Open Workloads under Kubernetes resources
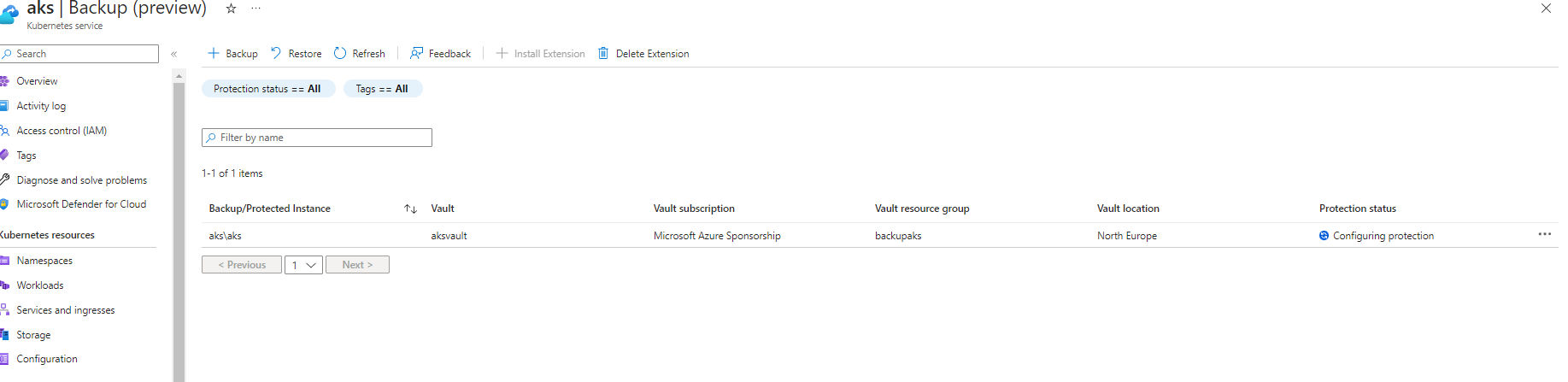Viewport: 1568px width, 382px height. 40,285
